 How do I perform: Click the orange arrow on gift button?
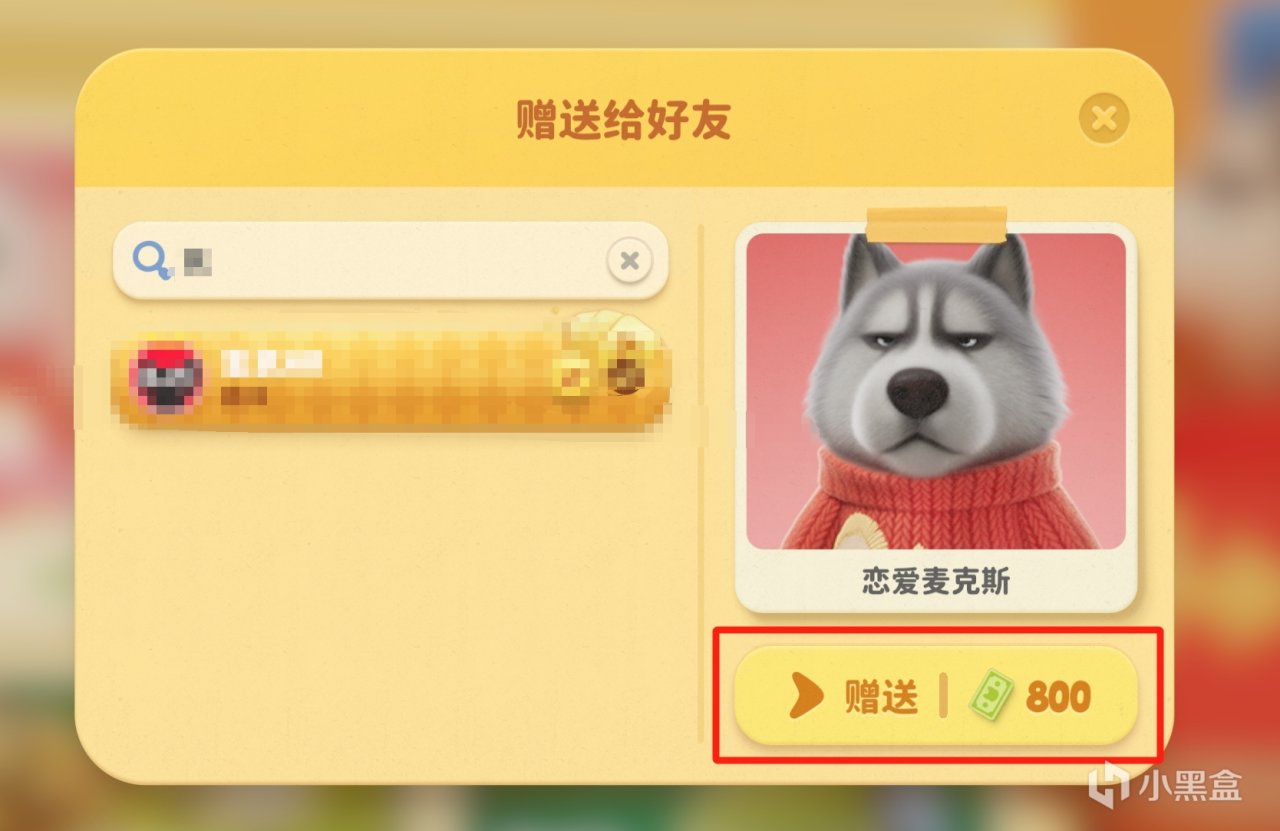pos(805,696)
